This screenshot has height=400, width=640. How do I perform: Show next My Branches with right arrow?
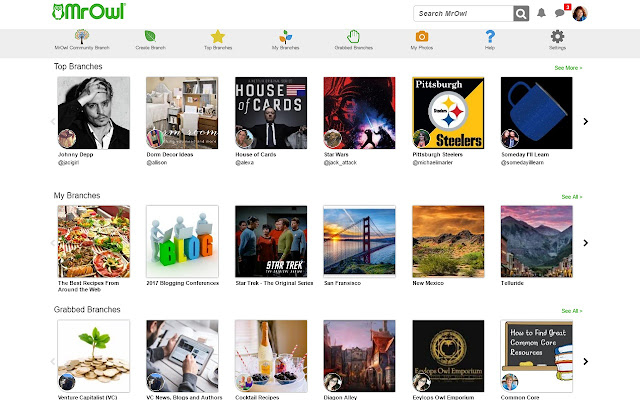586,243
